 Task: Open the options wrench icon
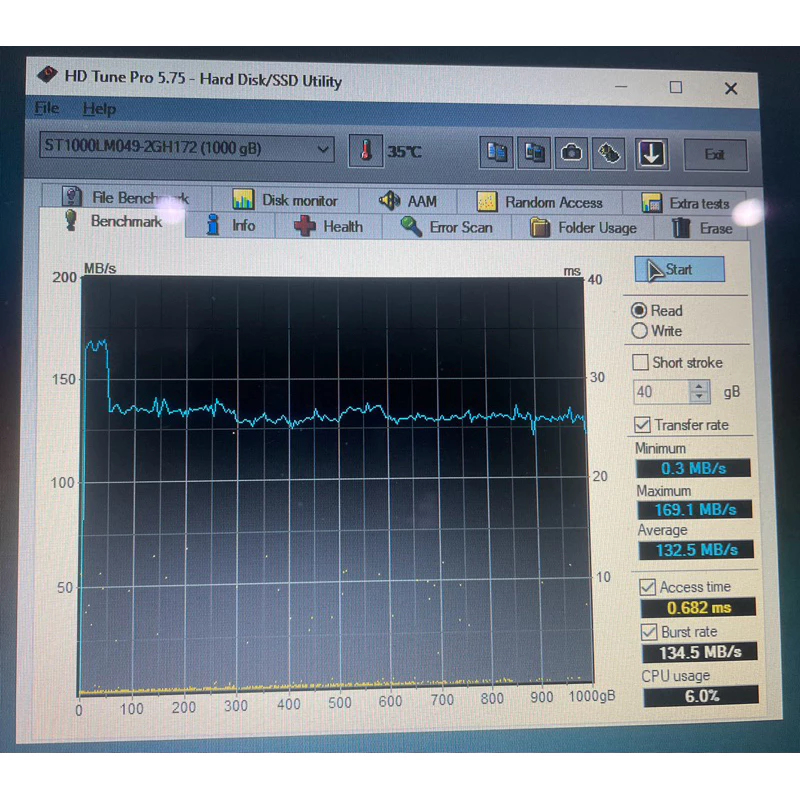tap(609, 153)
